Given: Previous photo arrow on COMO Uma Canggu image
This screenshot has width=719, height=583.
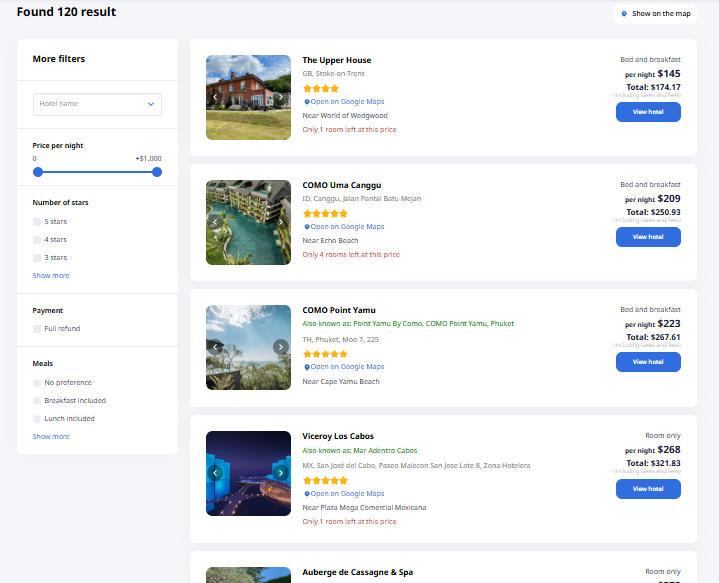Looking at the screenshot, I should click(x=215, y=222).
